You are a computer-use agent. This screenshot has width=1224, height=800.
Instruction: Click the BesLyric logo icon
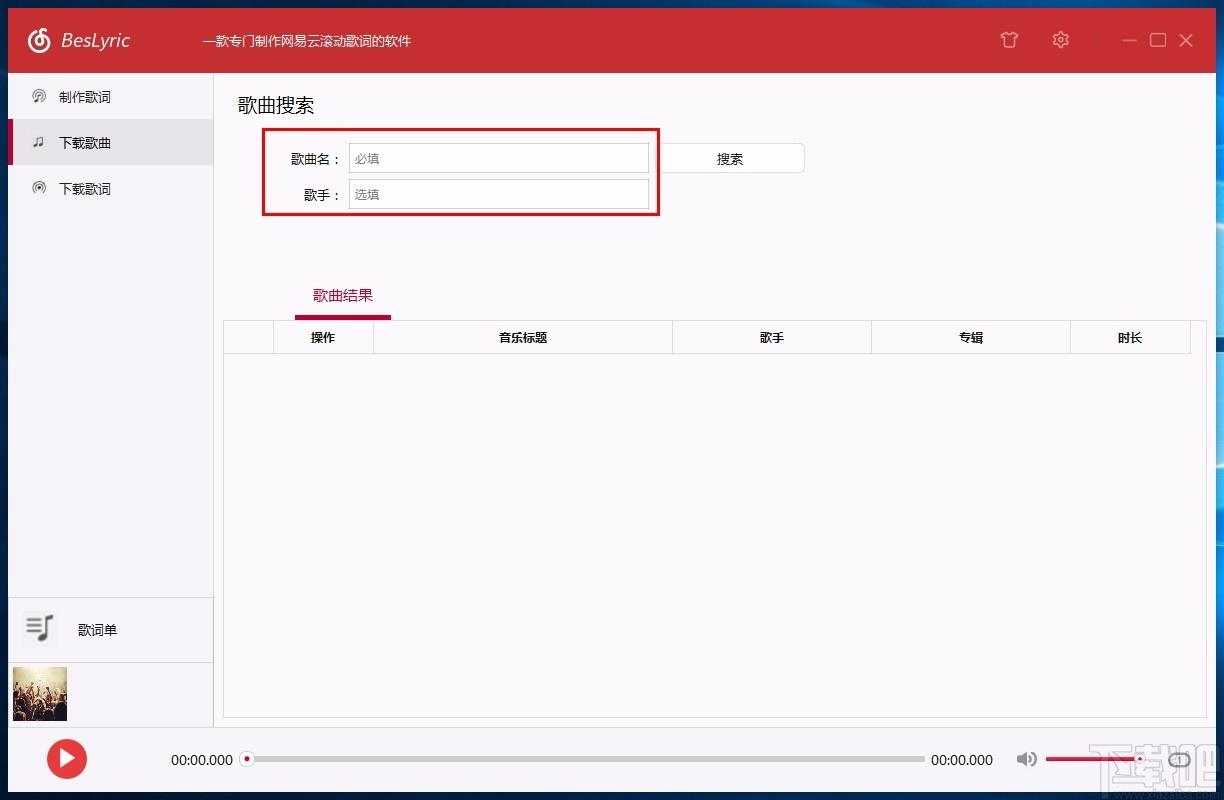click(39, 40)
